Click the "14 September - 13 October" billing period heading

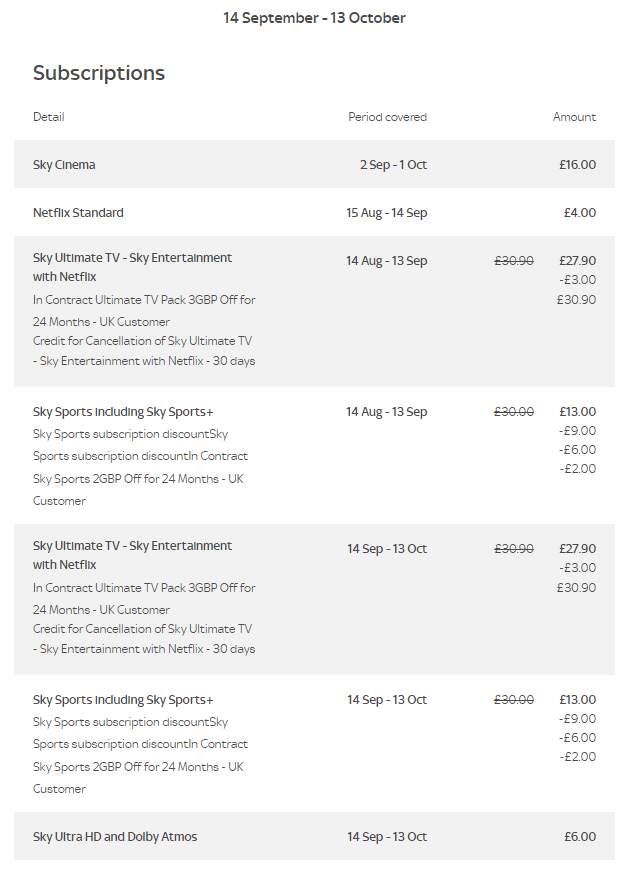click(314, 18)
